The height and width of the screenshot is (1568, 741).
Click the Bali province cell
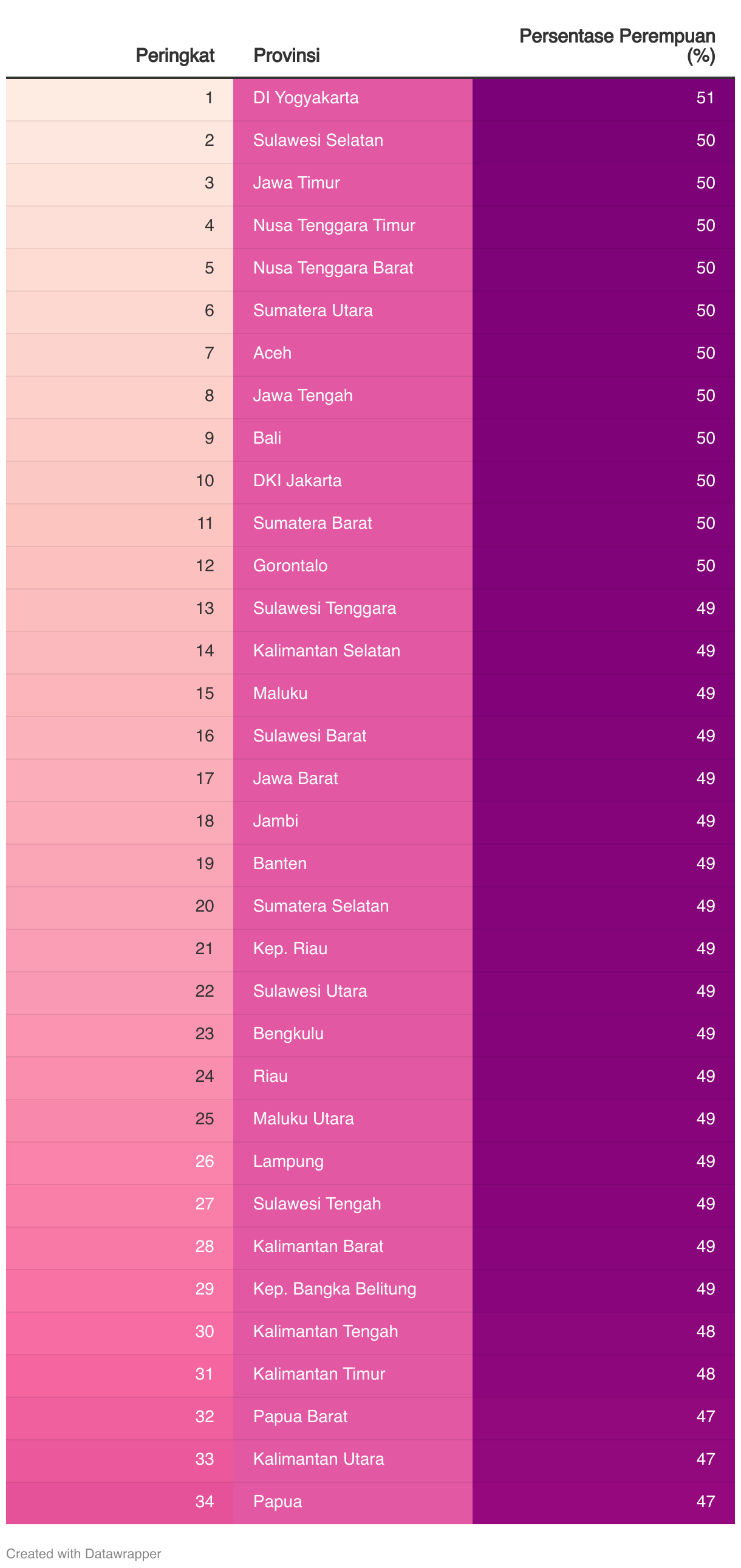coord(353,439)
